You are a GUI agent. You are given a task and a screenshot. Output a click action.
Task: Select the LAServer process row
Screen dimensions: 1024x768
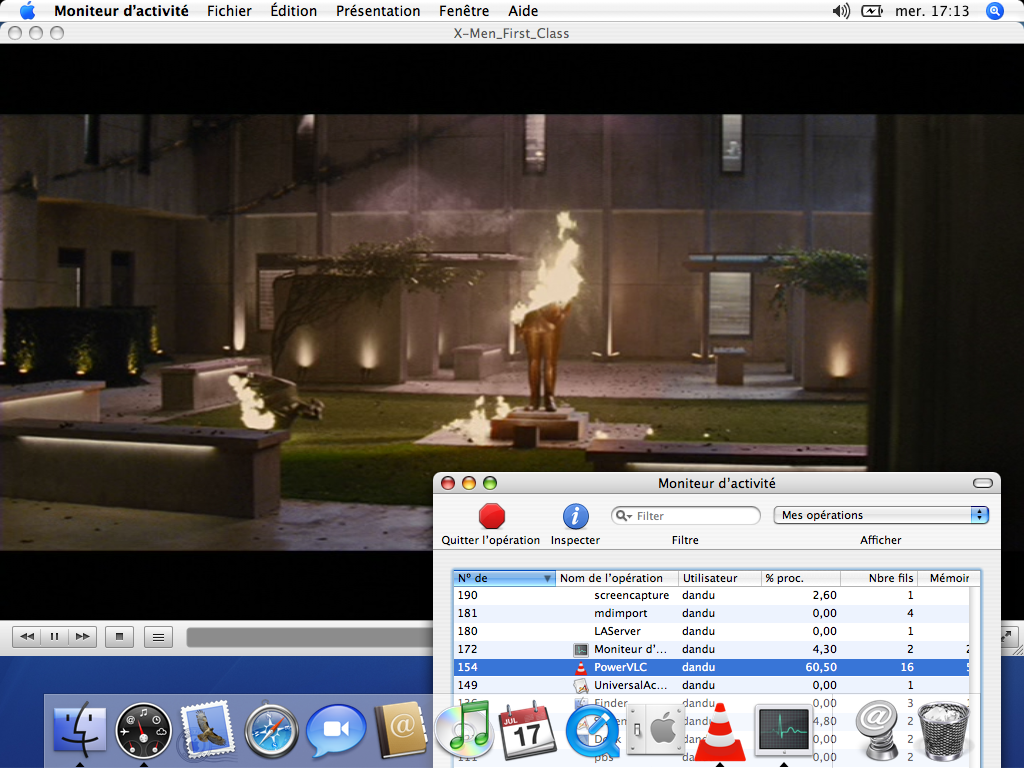coord(711,632)
